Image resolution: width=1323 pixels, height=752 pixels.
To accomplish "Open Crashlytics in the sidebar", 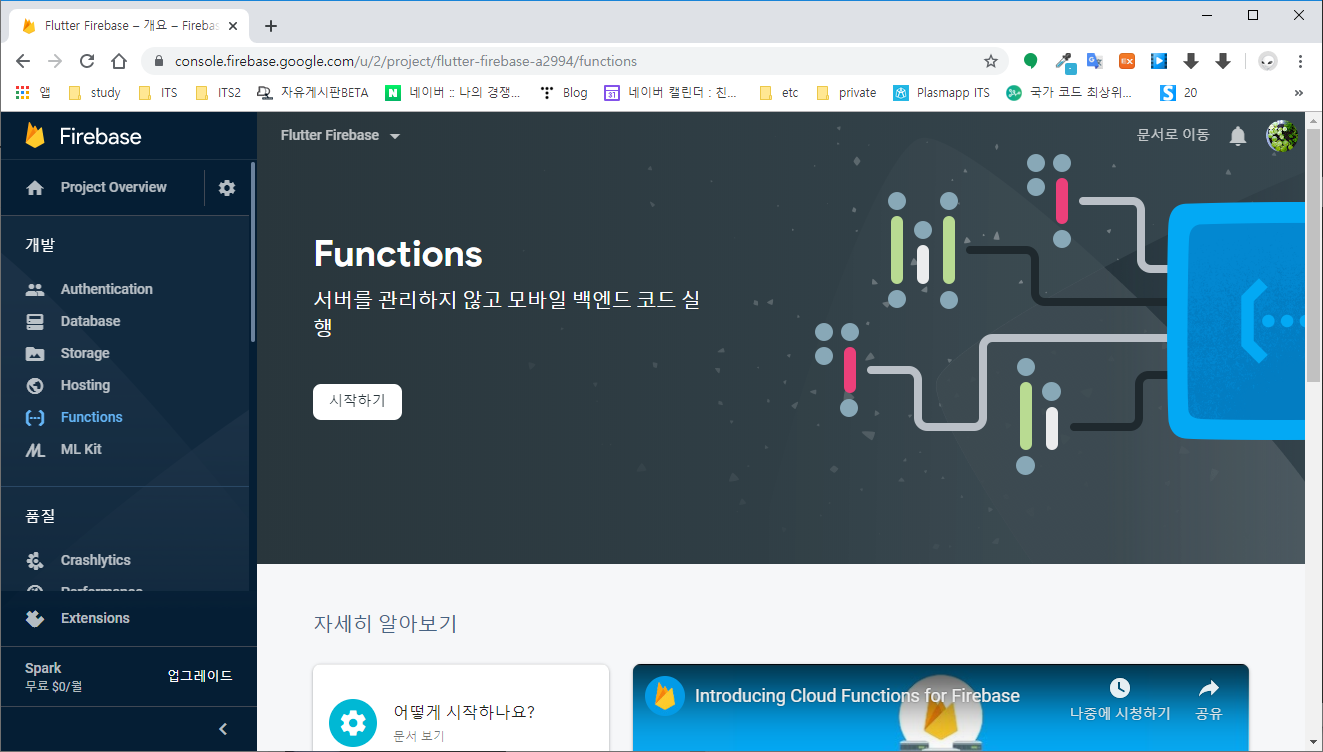I will [x=95, y=560].
